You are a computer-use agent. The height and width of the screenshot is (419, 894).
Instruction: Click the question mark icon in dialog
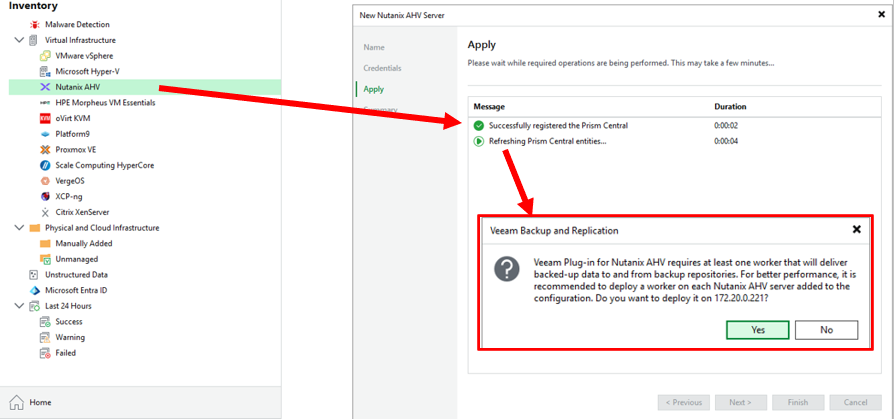coord(506,268)
